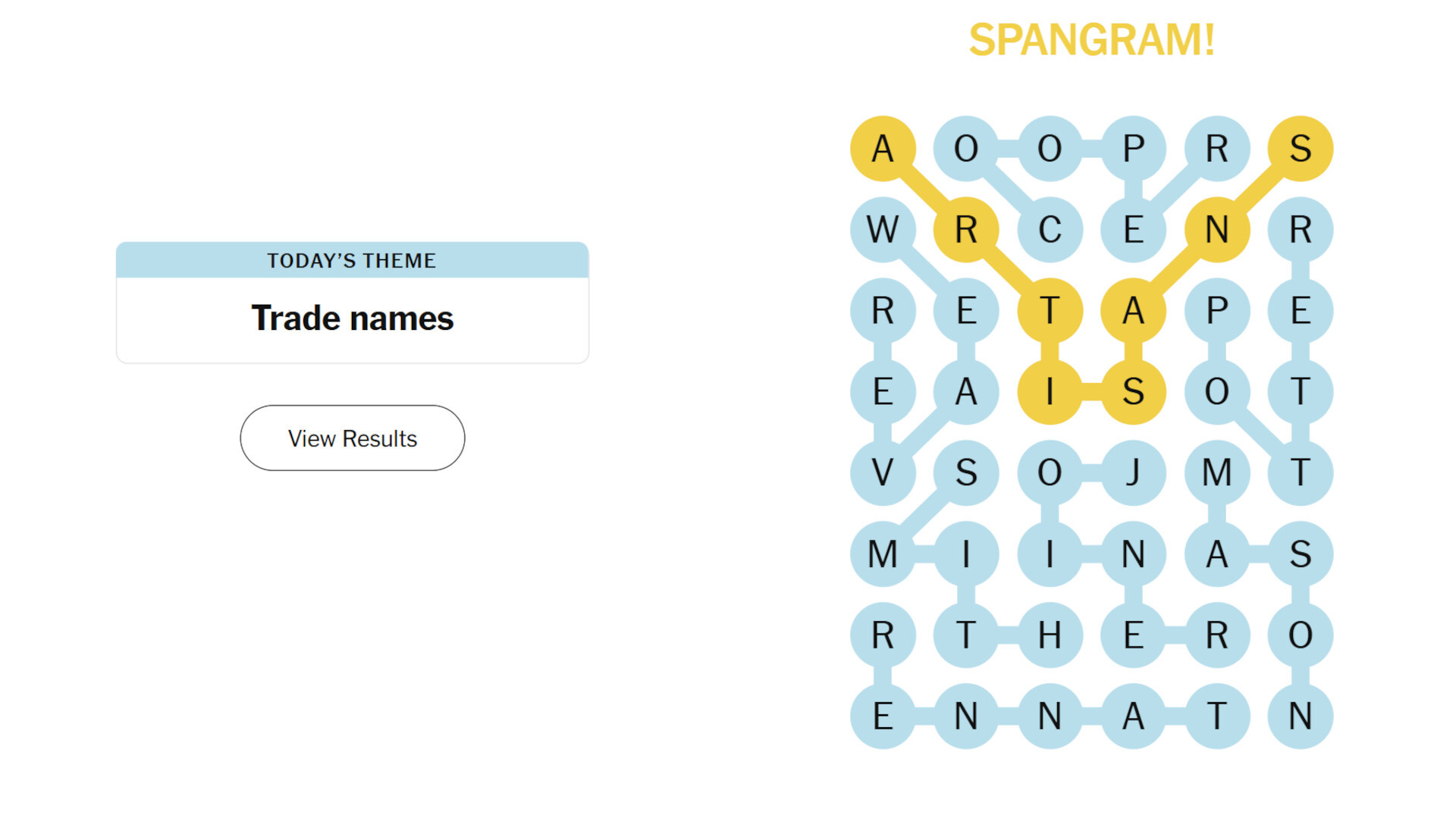
Task: Select the yellow N spangram tile
Action: [x=1217, y=230]
